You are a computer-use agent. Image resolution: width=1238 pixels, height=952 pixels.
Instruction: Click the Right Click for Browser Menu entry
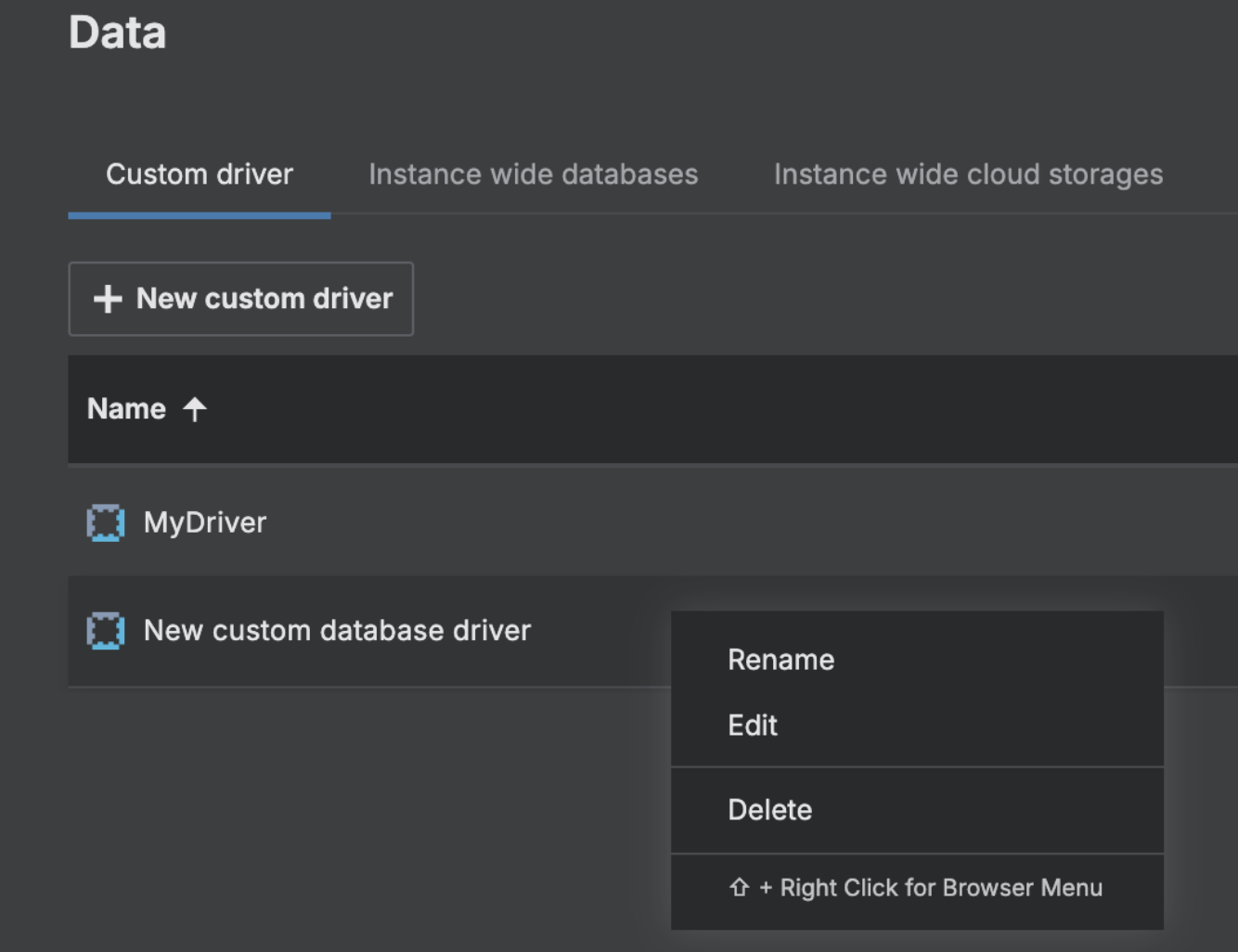click(915, 887)
